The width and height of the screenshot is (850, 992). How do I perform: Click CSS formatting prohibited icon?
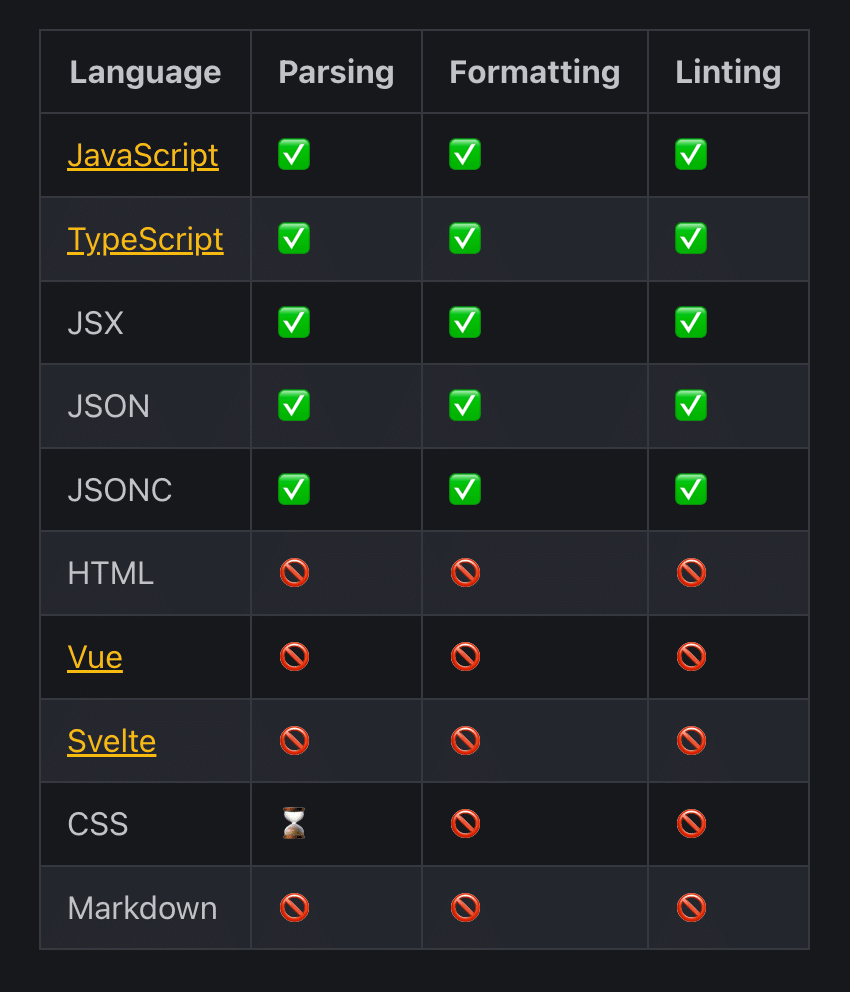[x=465, y=824]
